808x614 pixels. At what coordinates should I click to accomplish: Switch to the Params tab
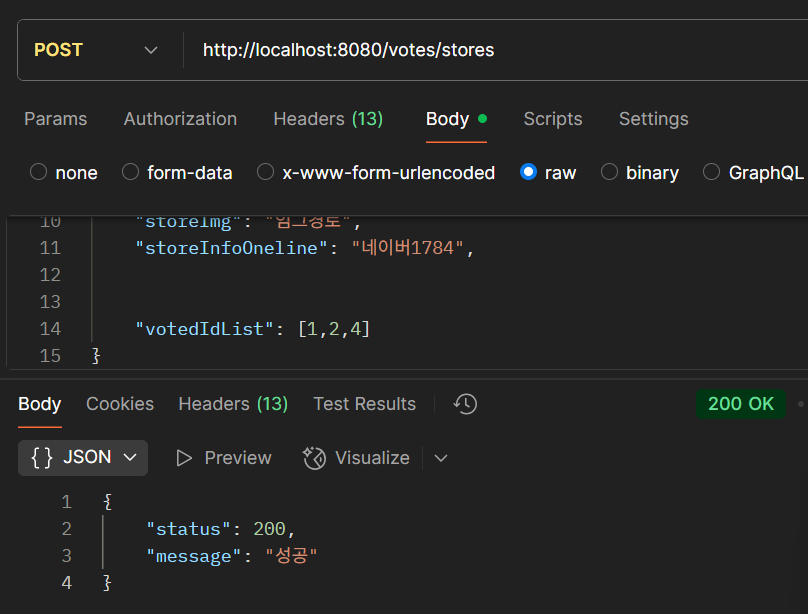click(x=56, y=119)
